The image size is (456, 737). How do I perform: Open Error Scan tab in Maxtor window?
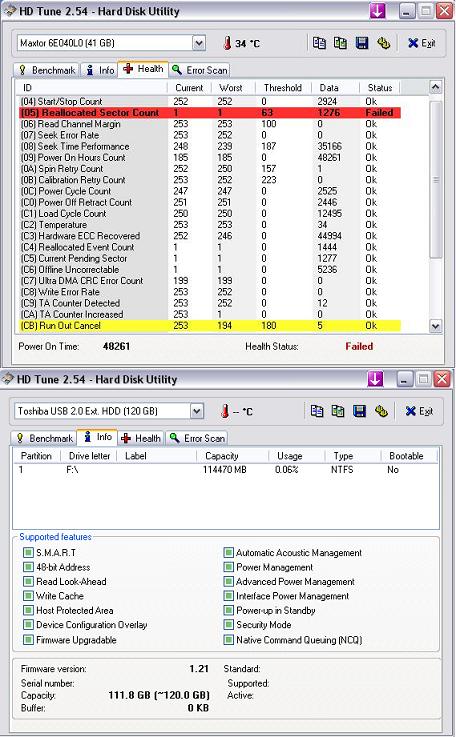tap(199, 70)
